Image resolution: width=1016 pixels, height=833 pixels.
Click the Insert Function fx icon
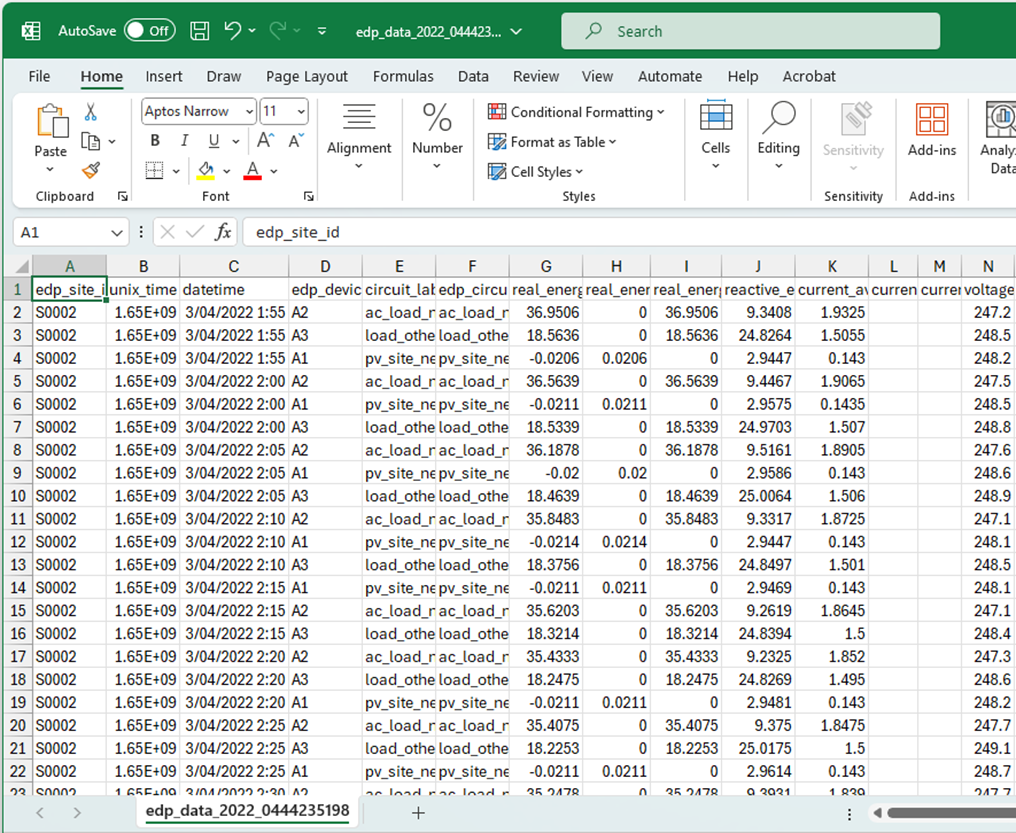point(223,232)
